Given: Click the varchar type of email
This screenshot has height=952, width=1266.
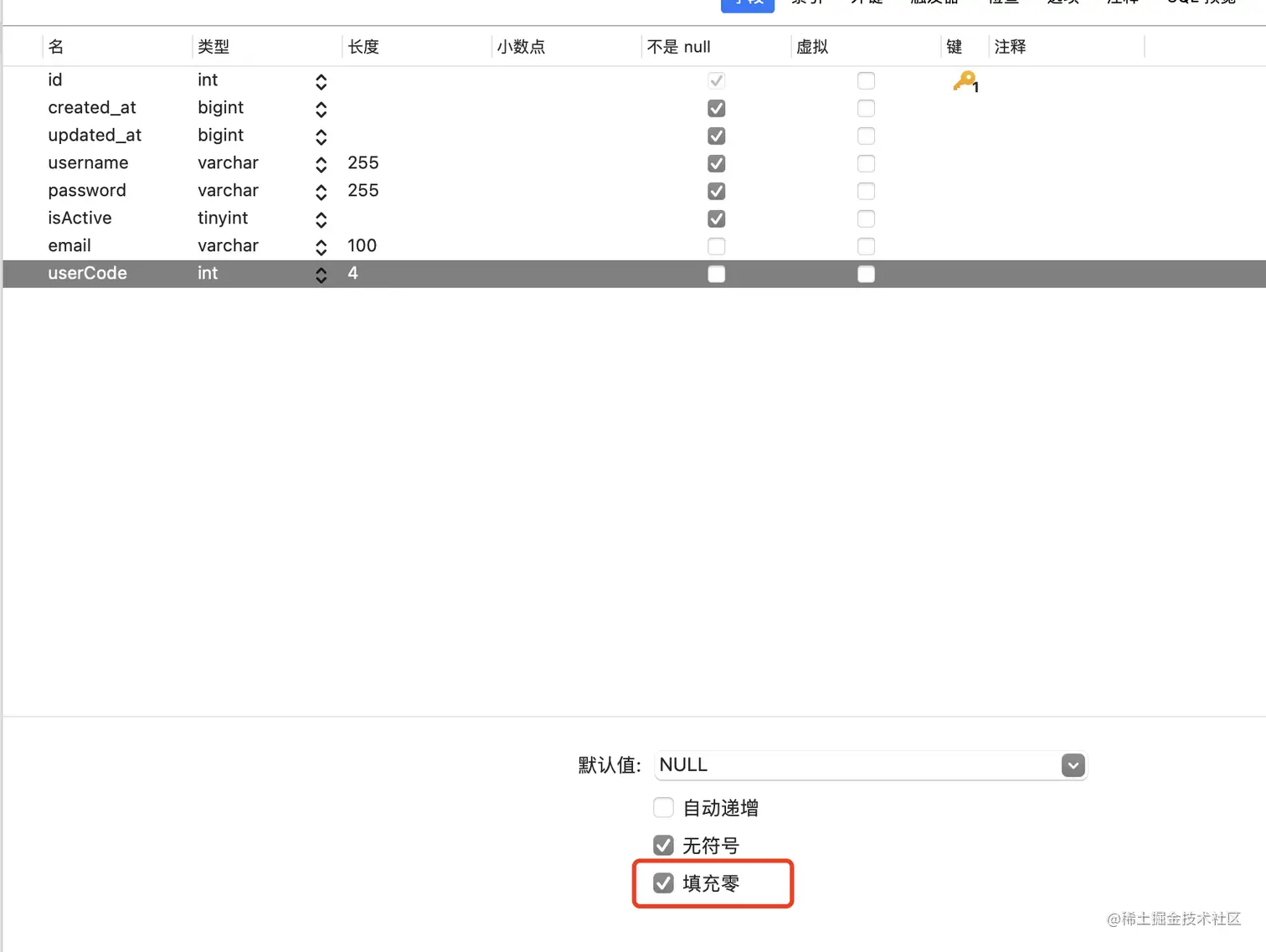Looking at the screenshot, I should (228, 245).
